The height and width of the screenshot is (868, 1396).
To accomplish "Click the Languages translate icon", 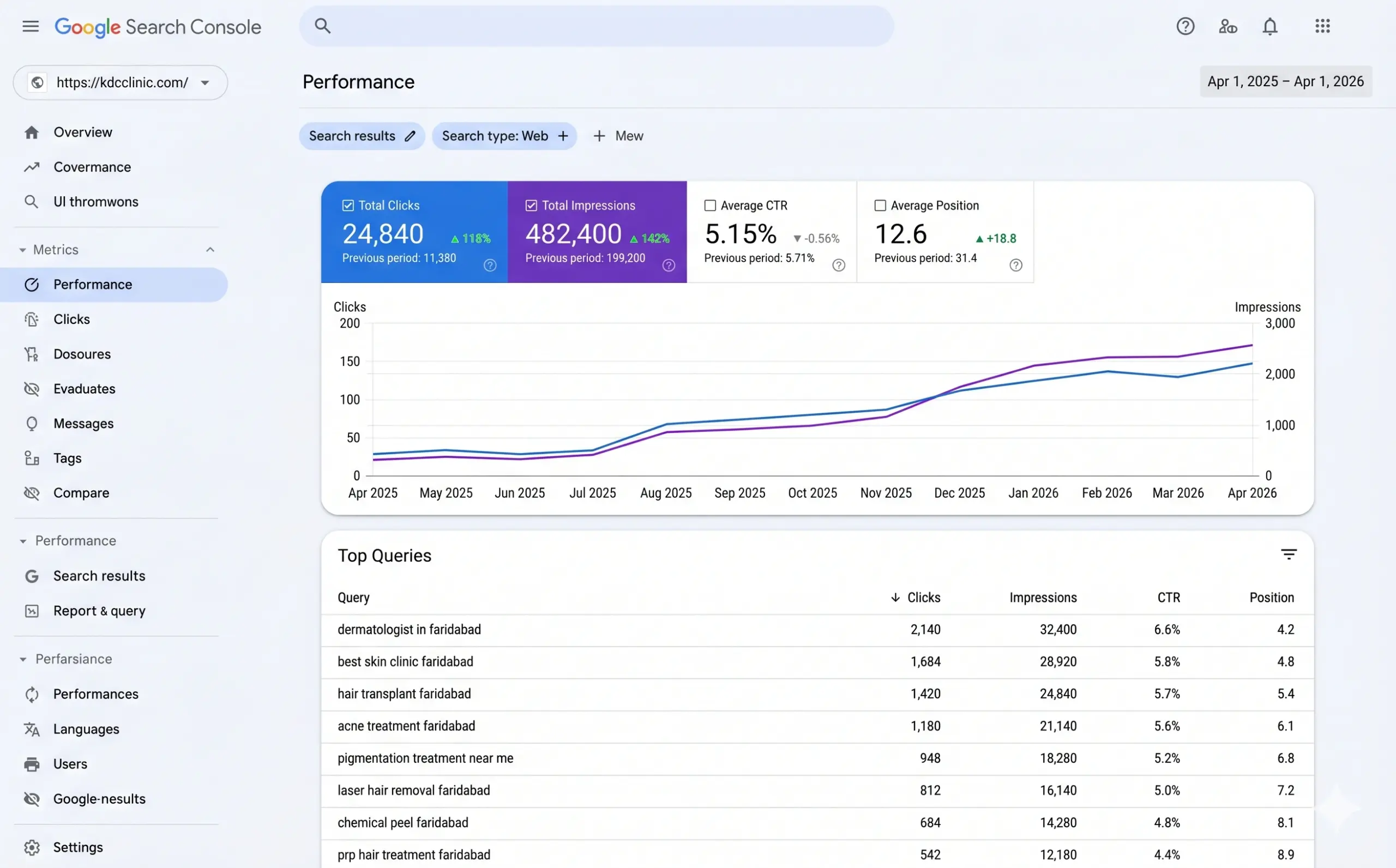I will coord(32,729).
